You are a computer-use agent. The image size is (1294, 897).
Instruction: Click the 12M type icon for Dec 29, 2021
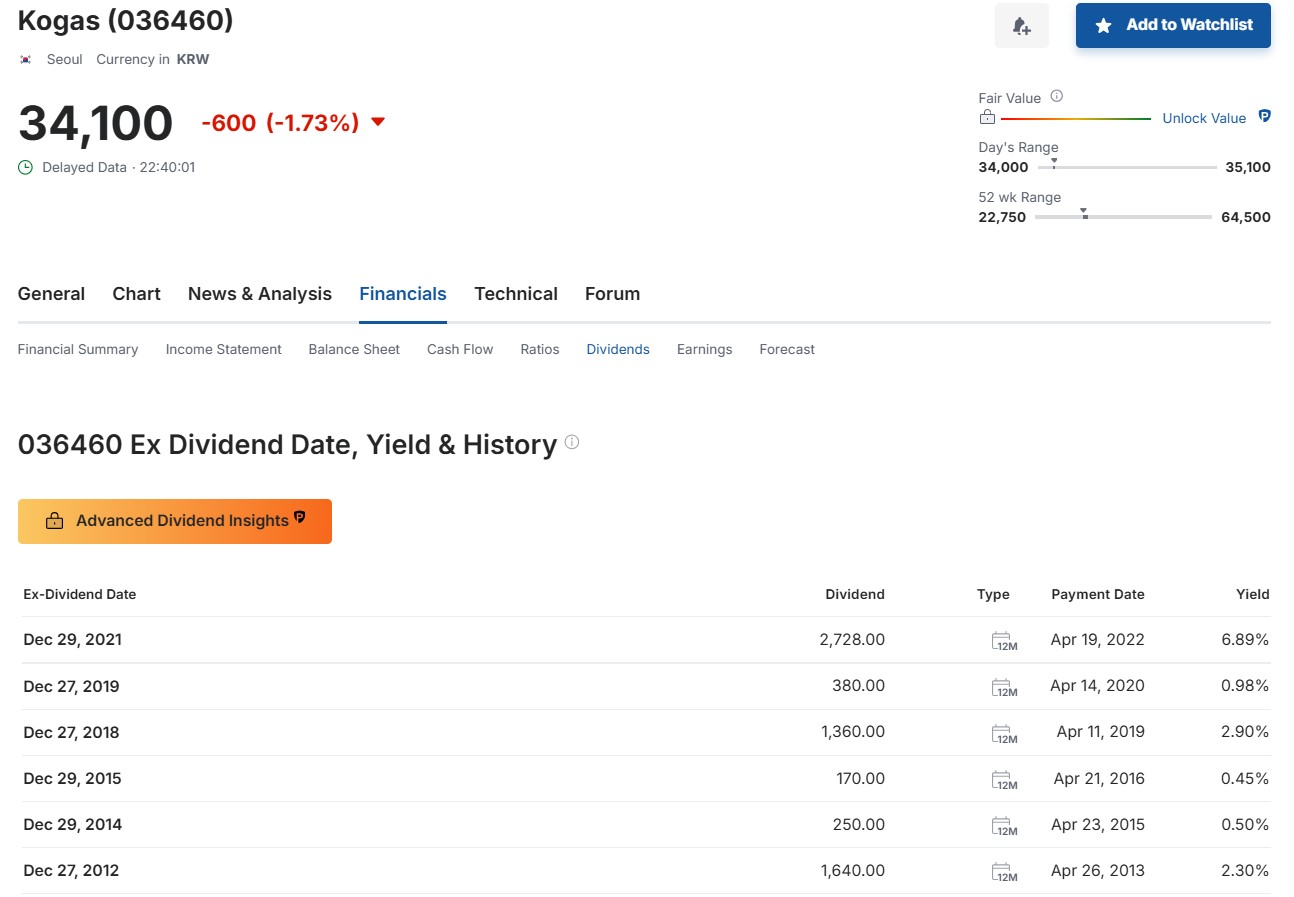(x=1004, y=641)
